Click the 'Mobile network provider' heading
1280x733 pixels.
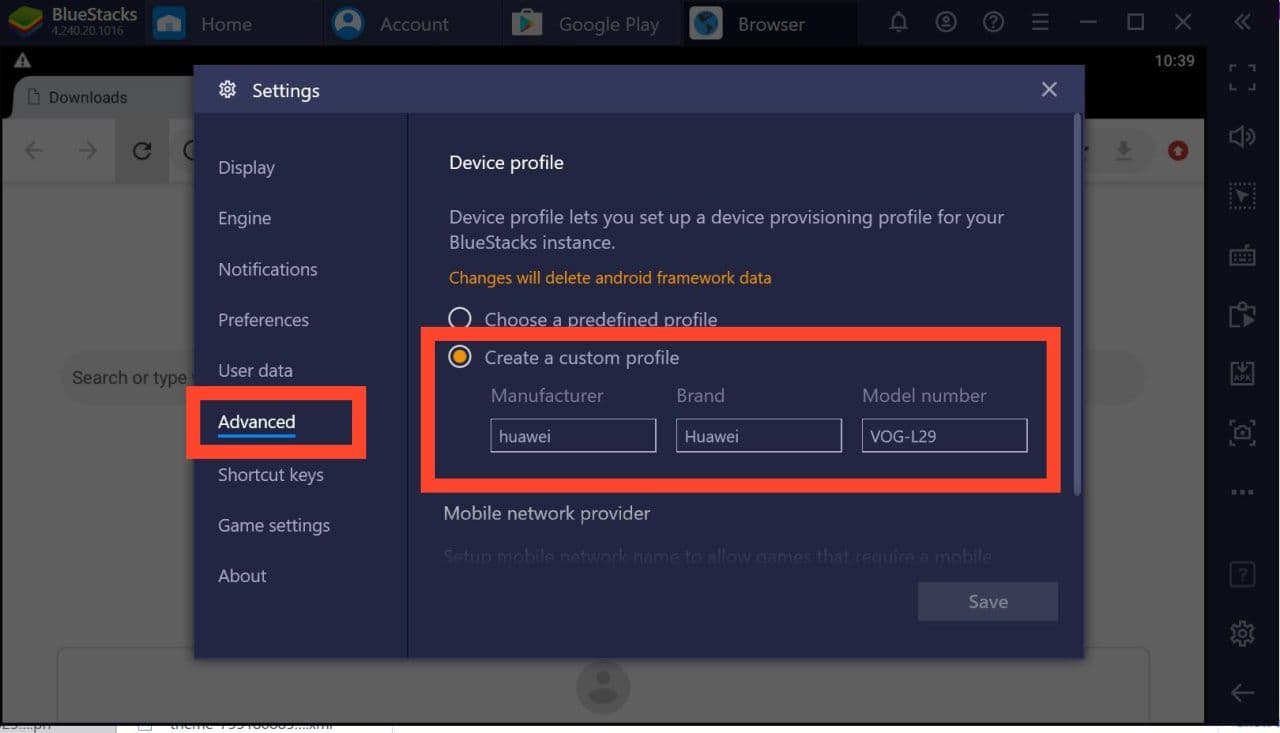[546, 513]
